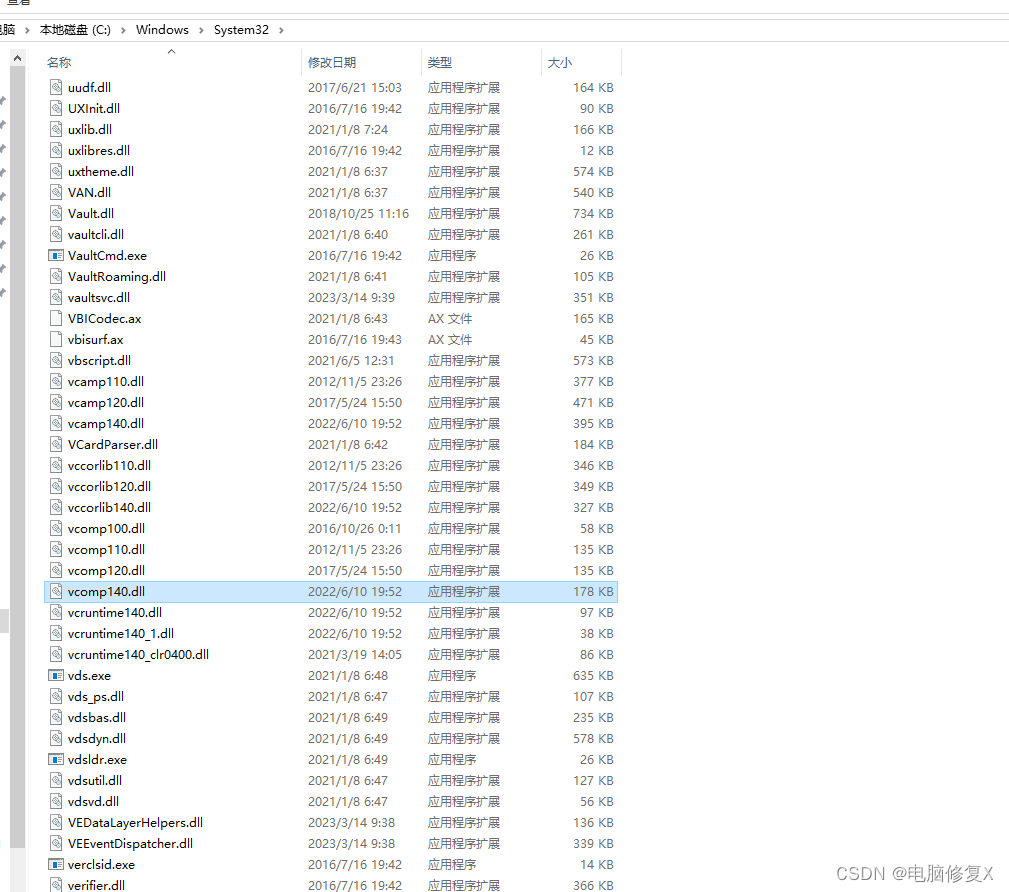Screen dimensions: 1009x892
Task: Click the 734 KB size of Vault.dll
Action: click(x=593, y=214)
